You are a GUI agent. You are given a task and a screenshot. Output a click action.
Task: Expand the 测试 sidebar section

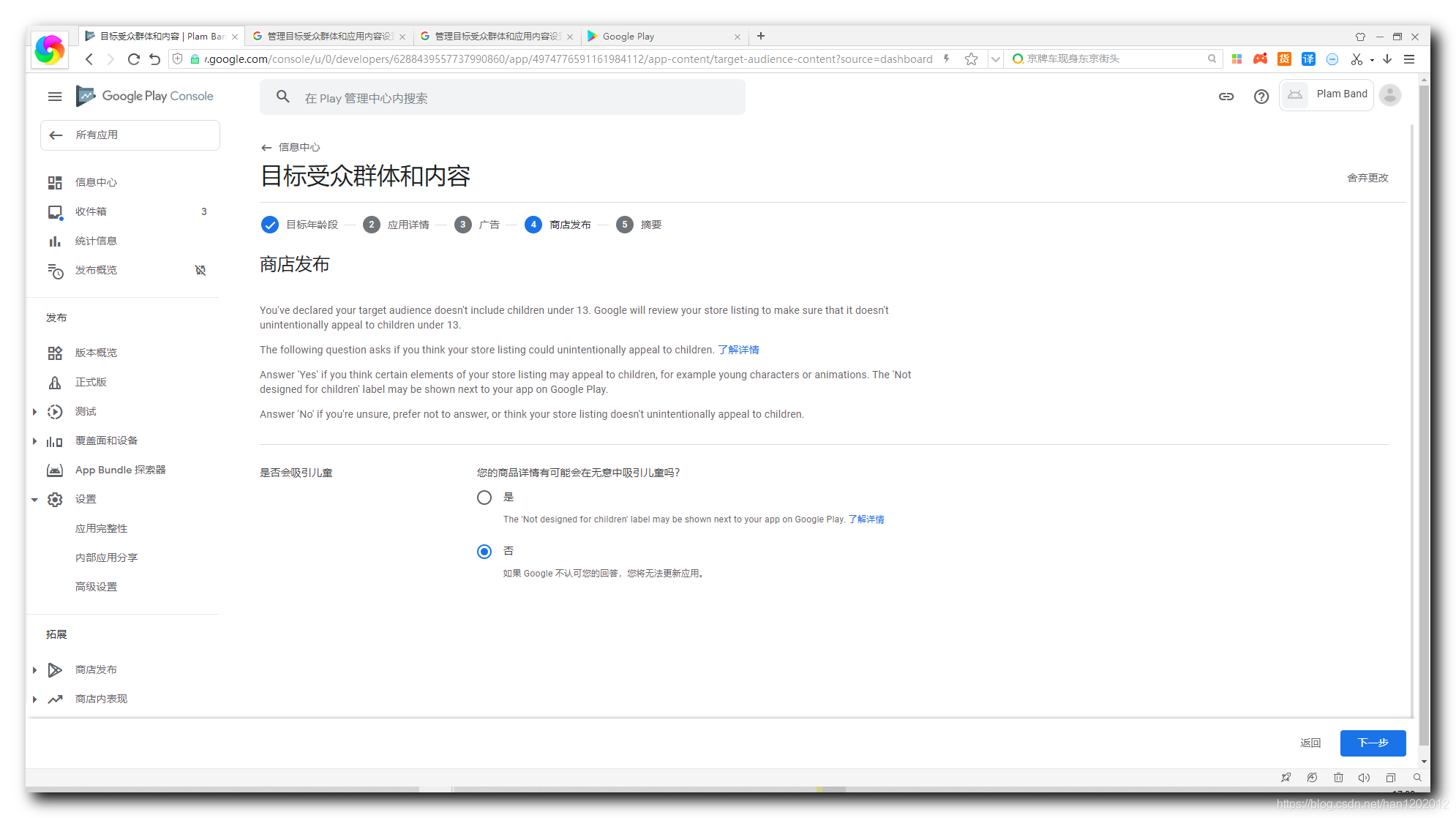coord(34,412)
